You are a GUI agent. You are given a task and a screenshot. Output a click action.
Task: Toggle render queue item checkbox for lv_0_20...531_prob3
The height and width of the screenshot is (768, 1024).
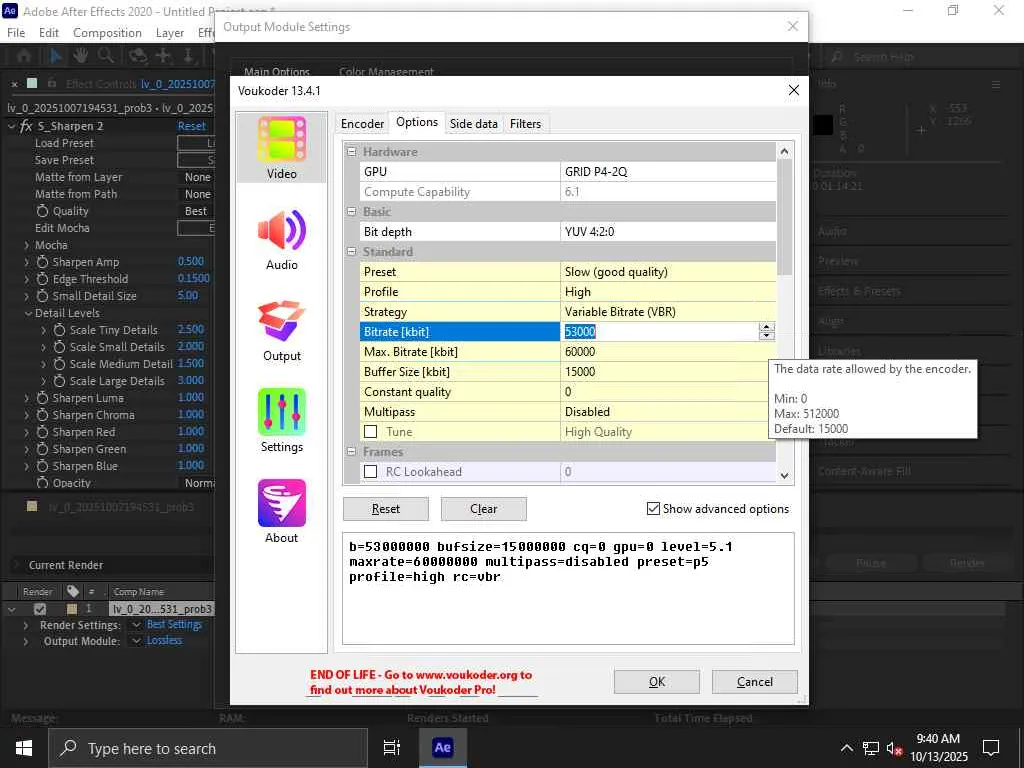(40, 609)
